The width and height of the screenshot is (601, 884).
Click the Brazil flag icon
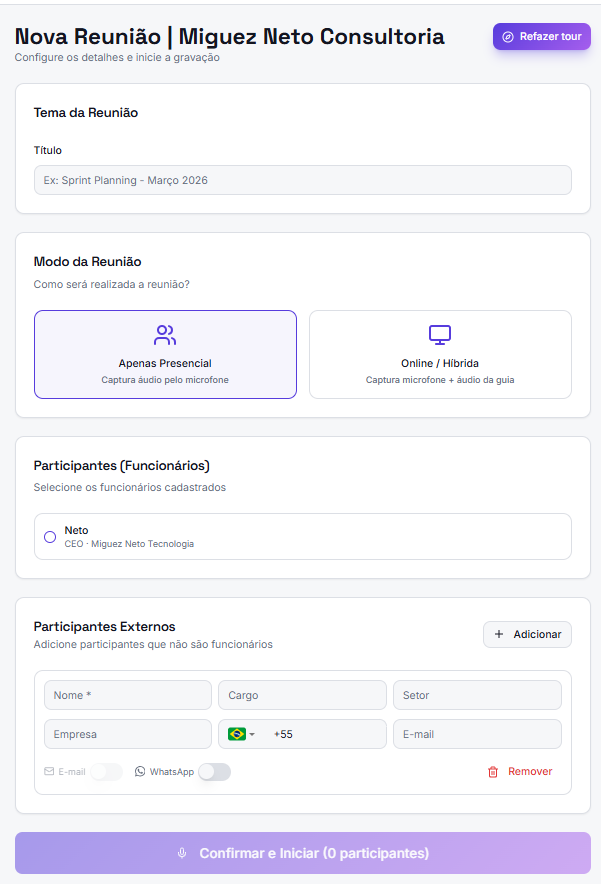pyautogui.click(x=237, y=734)
